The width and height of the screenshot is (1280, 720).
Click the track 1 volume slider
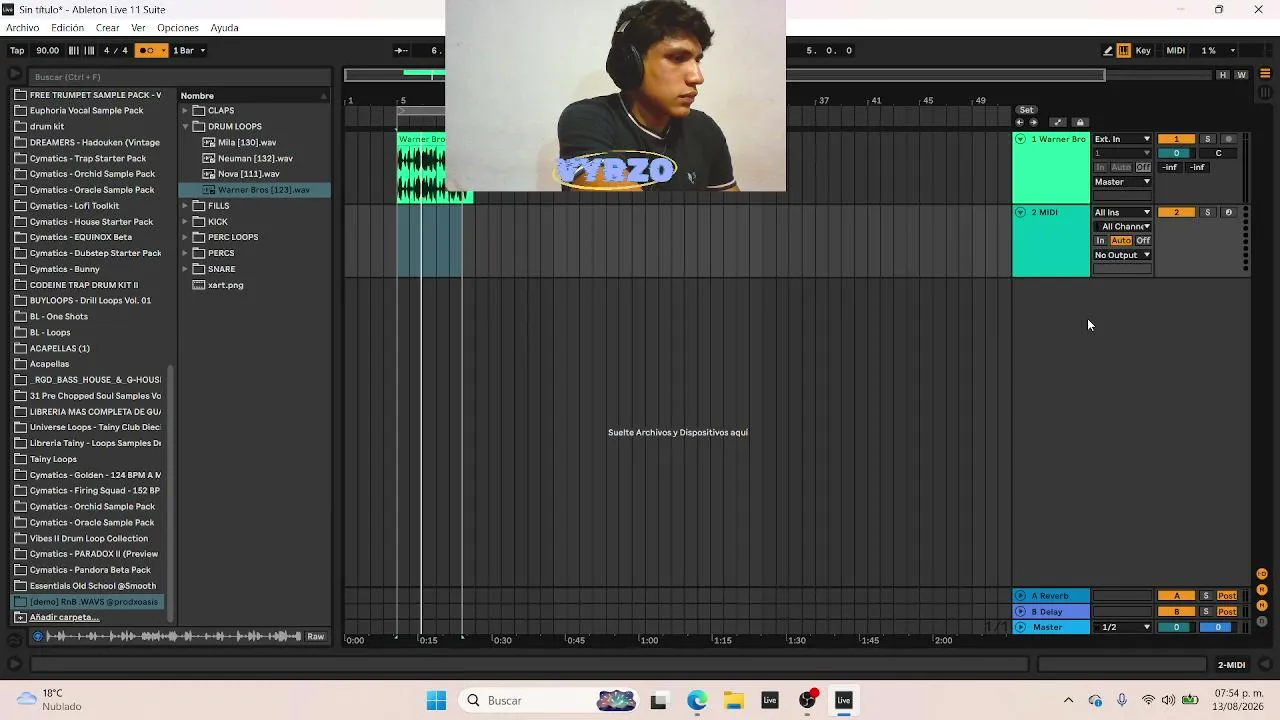(x=1176, y=153)
